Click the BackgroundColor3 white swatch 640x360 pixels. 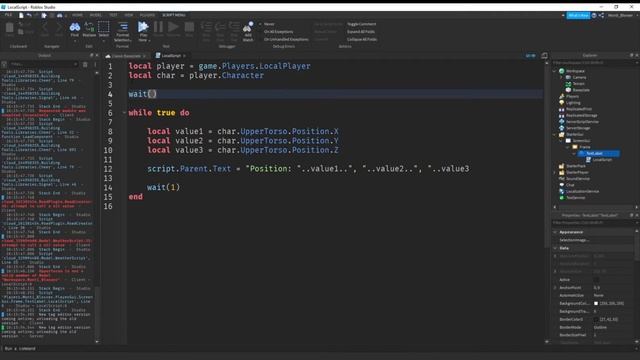click(596, 303)
